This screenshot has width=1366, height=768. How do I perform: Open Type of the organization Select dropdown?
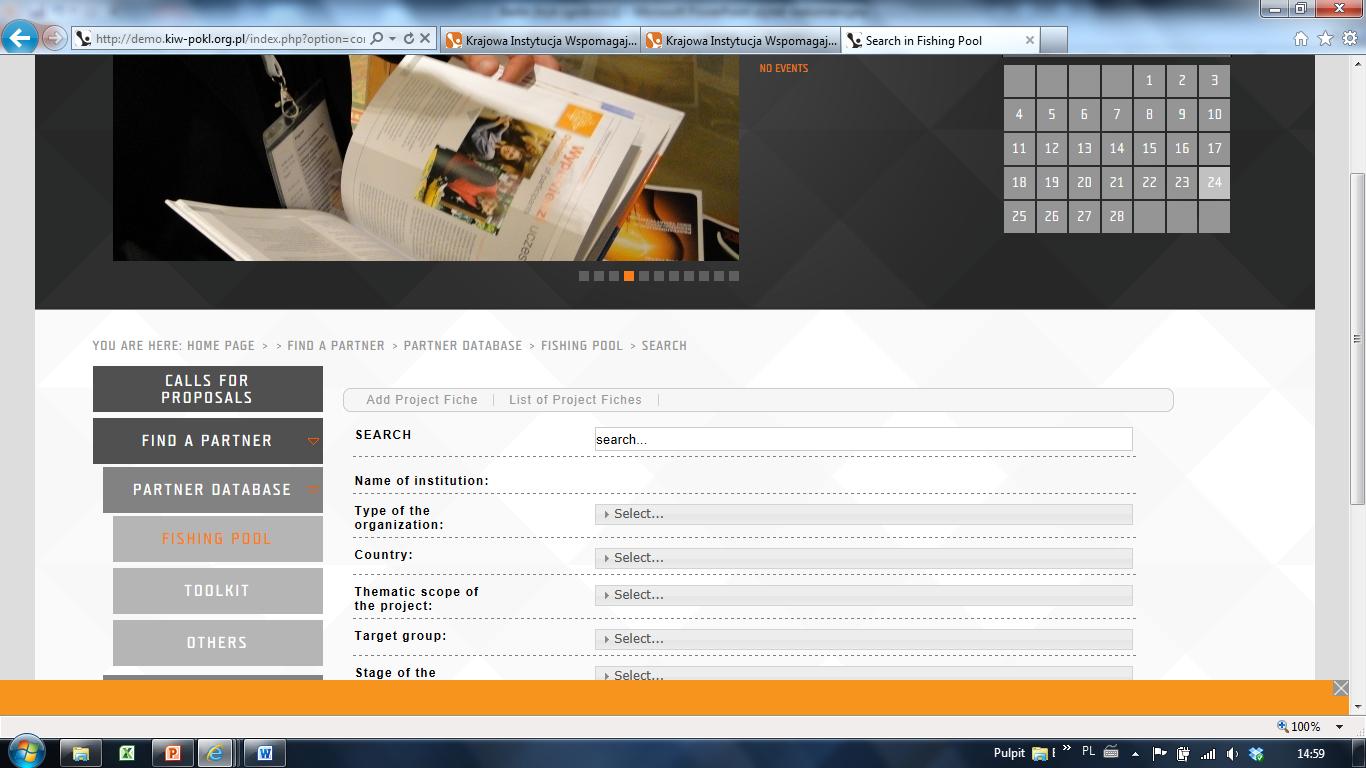[863, 514]
